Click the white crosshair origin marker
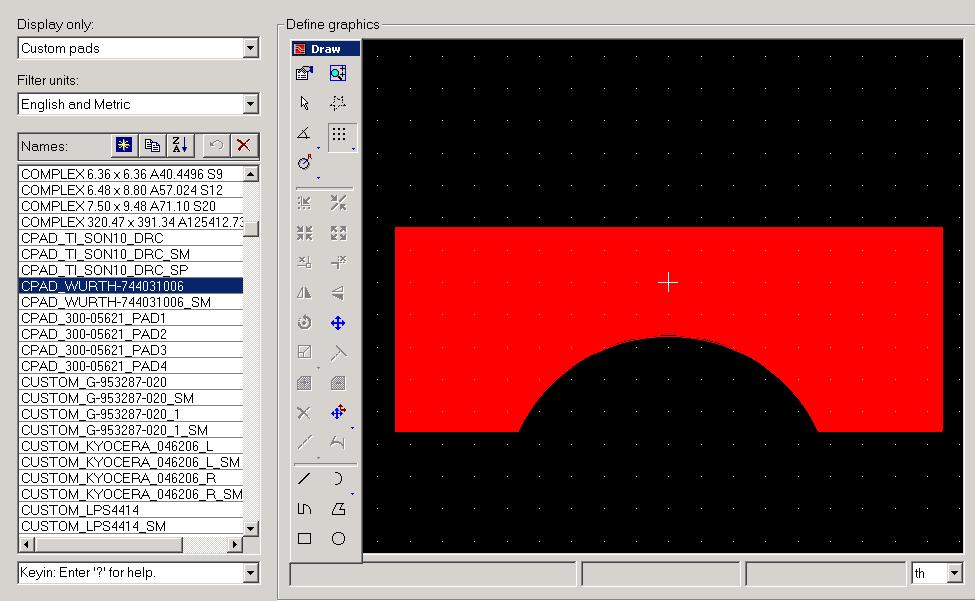Viewport: 975px width, 601px height. point(668,283)
